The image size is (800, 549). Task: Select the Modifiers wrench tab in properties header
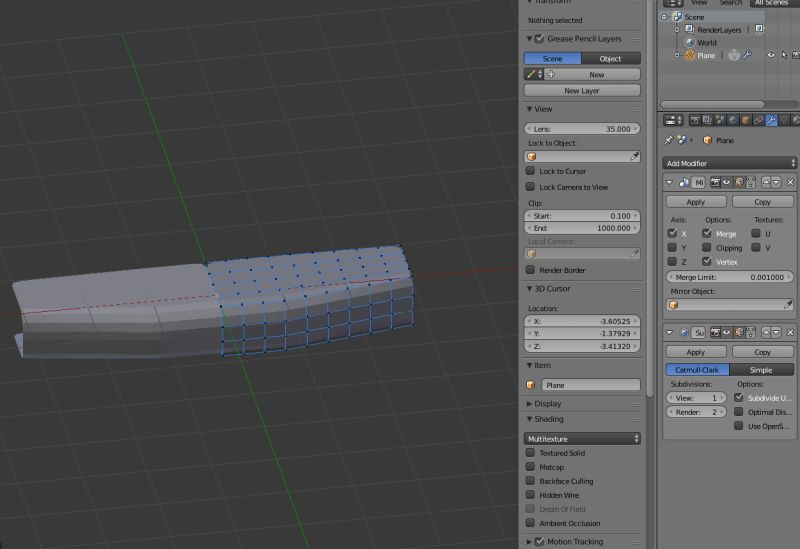(x=771, y=120)
